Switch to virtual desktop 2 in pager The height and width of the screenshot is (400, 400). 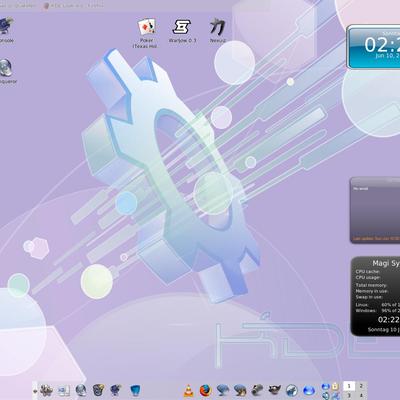(361, 386)
